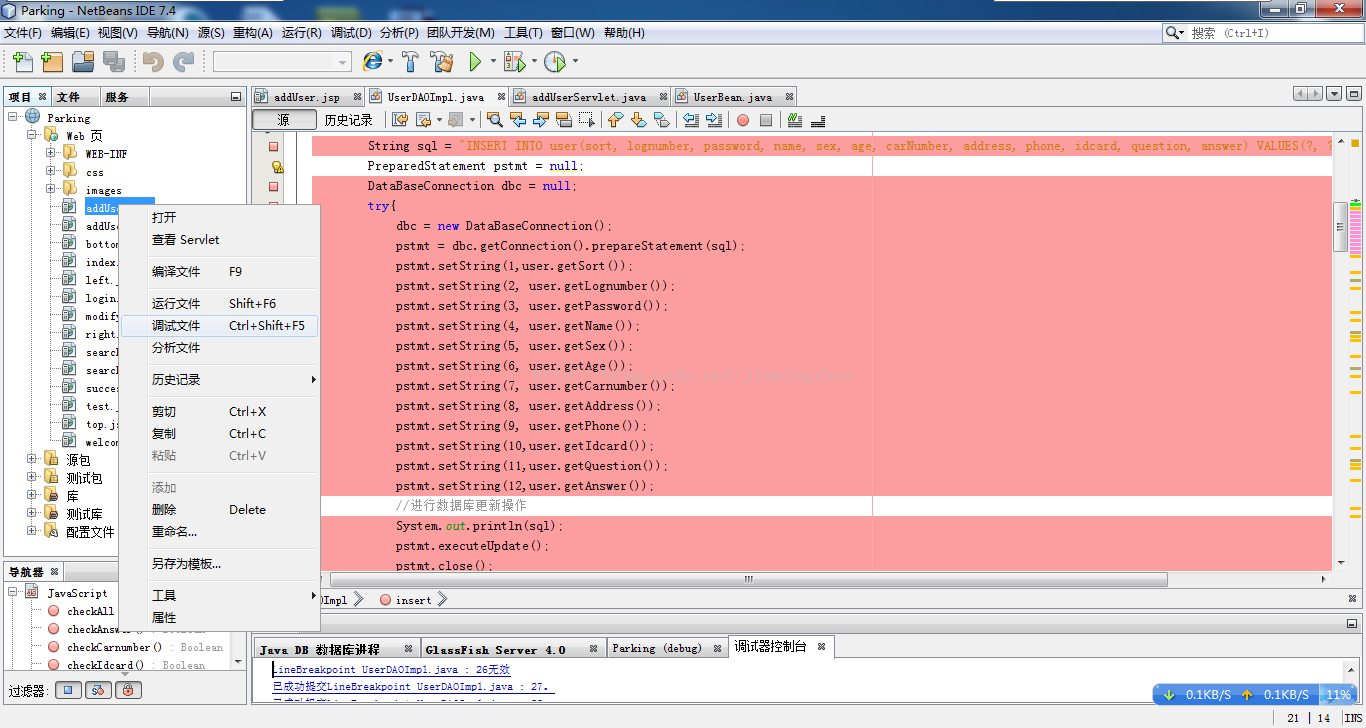The height and width of the screenshot is (728, 1366).
Task: Open the project configuration combo box
Action: (x=282, y=62)
